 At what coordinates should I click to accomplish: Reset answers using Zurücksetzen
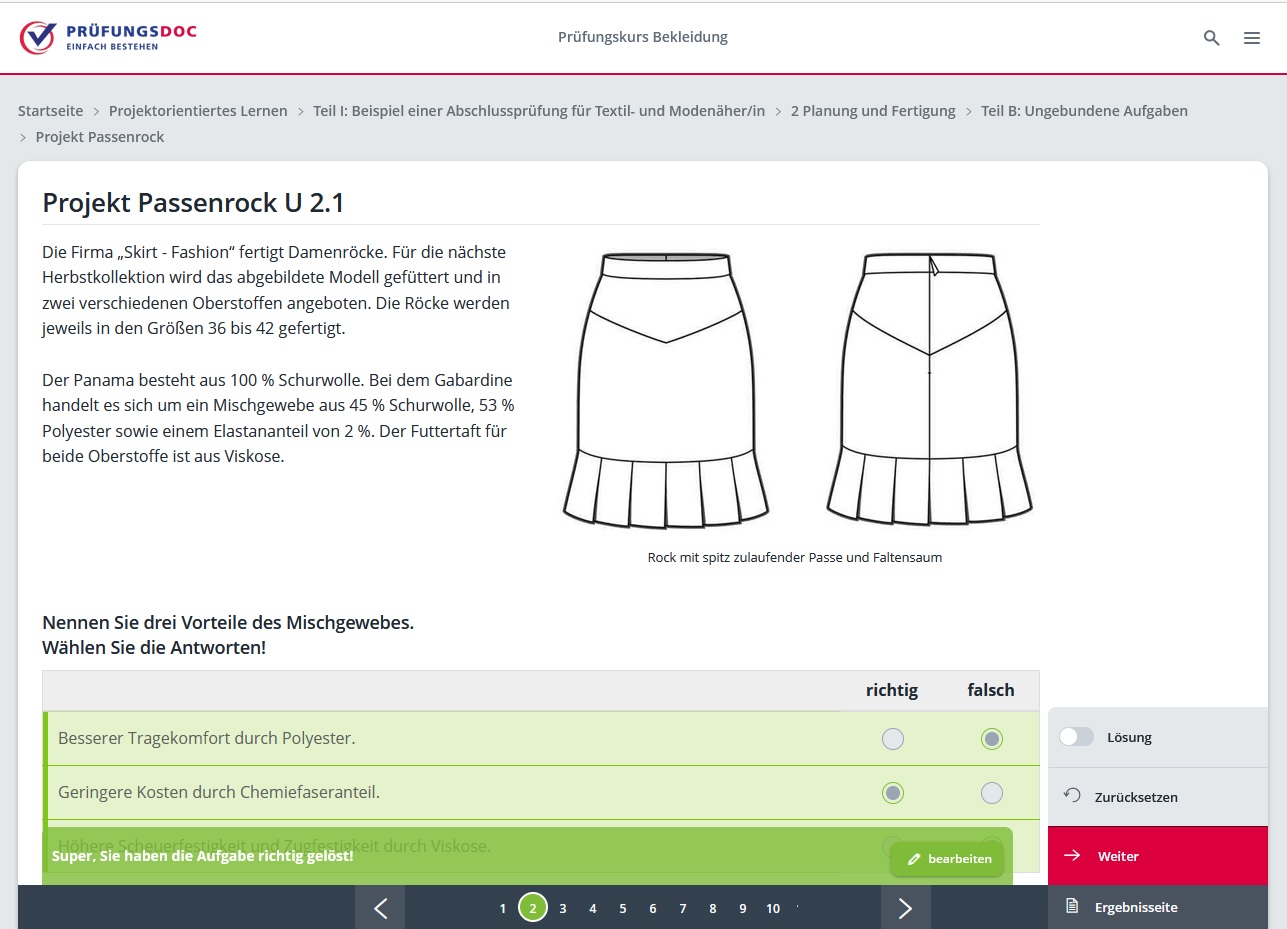point(1134,797)
